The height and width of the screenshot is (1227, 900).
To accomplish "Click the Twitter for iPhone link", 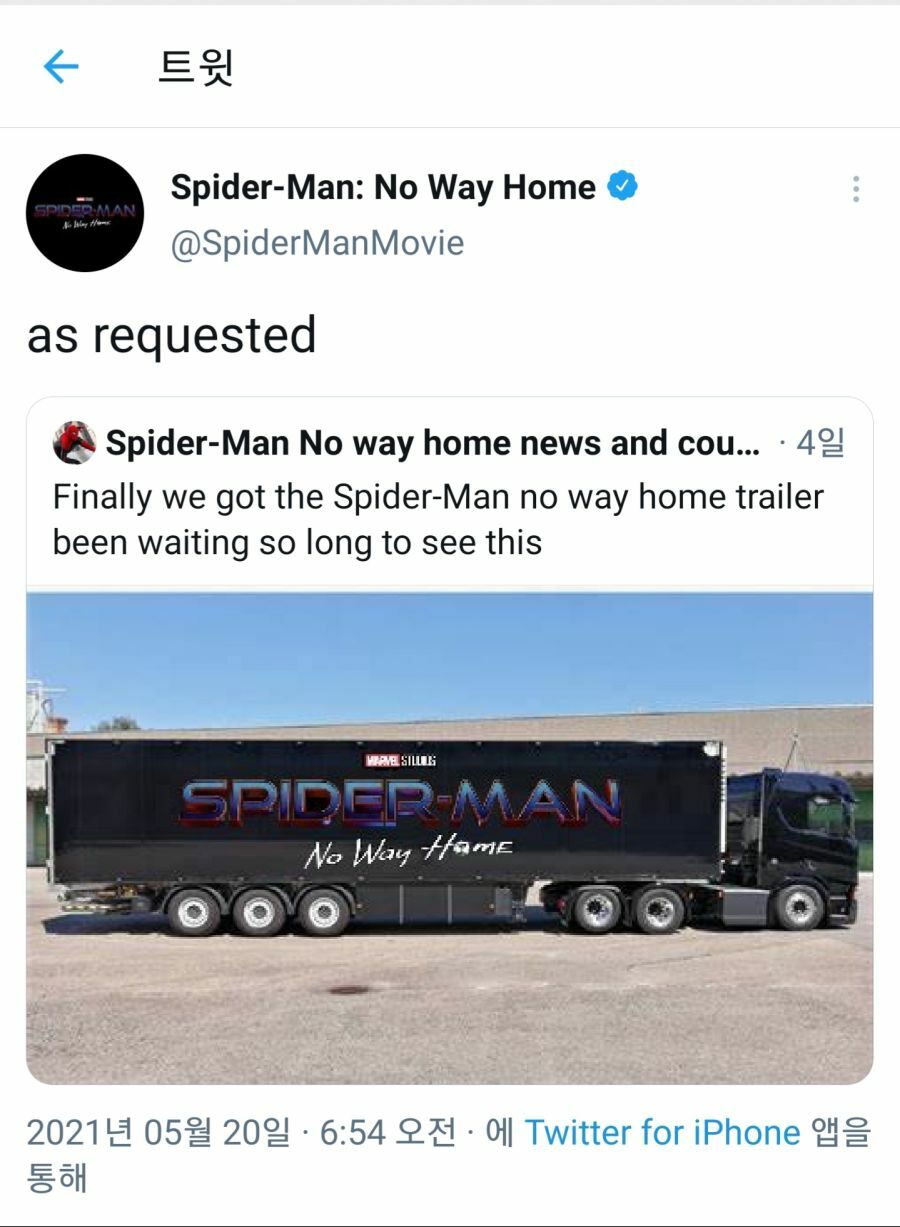I will coord(662,1132).
